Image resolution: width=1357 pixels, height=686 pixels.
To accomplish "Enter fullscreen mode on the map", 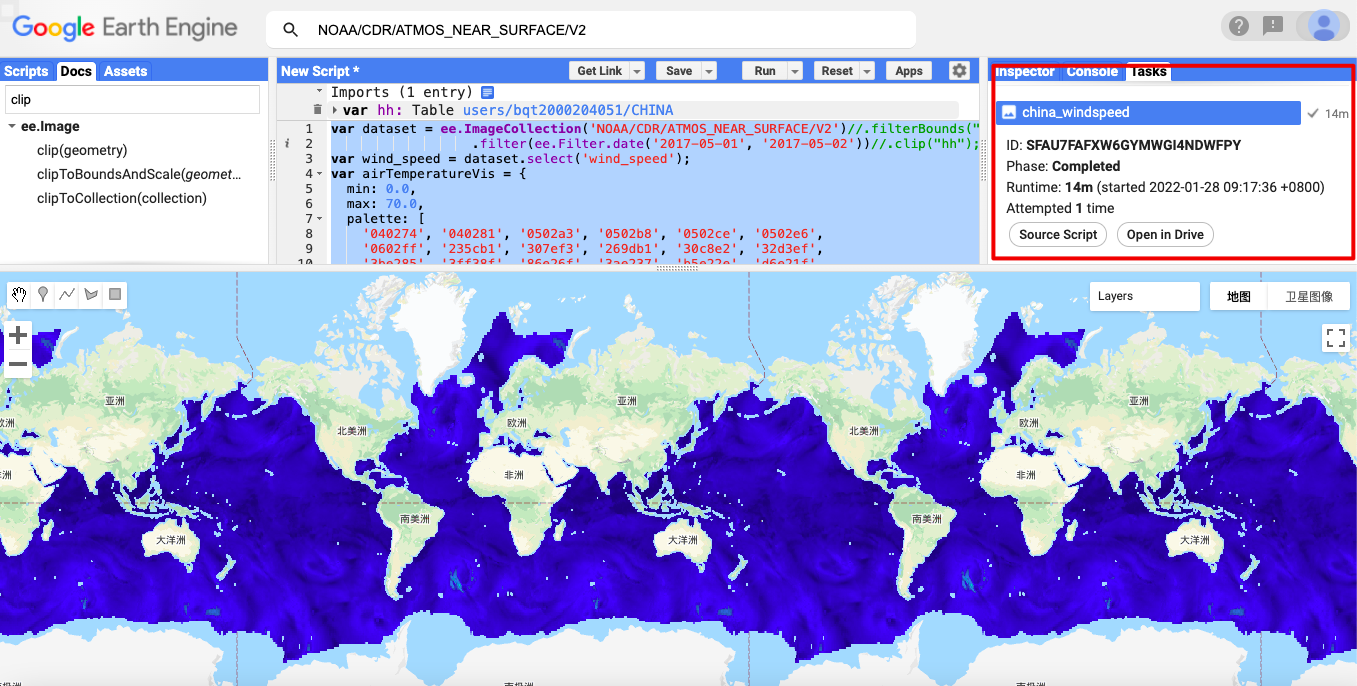I will [x=1335, y=338].
